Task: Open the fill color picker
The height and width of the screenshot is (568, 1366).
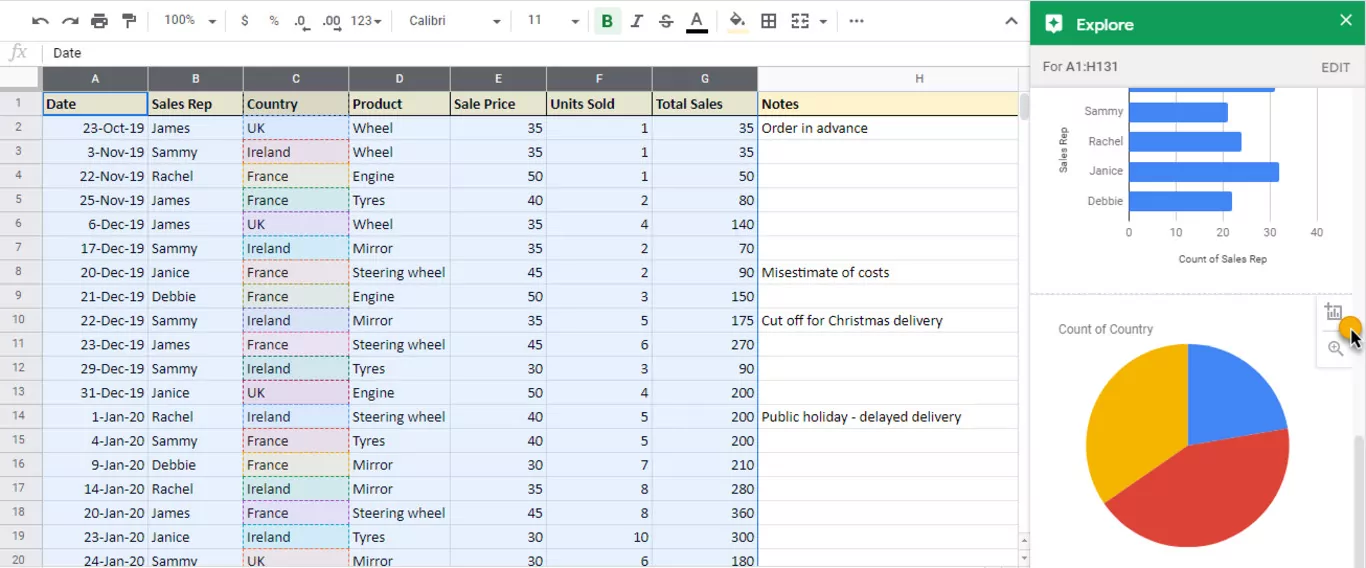Action: pyautogui.click(x=738, y=21)
